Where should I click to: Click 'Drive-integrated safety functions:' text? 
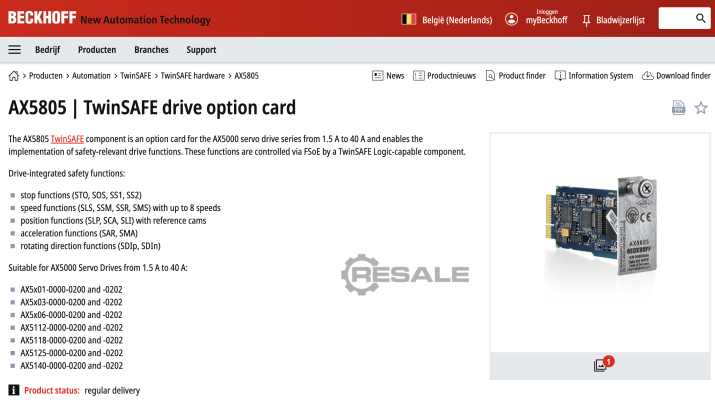click(x=67, y=173)
